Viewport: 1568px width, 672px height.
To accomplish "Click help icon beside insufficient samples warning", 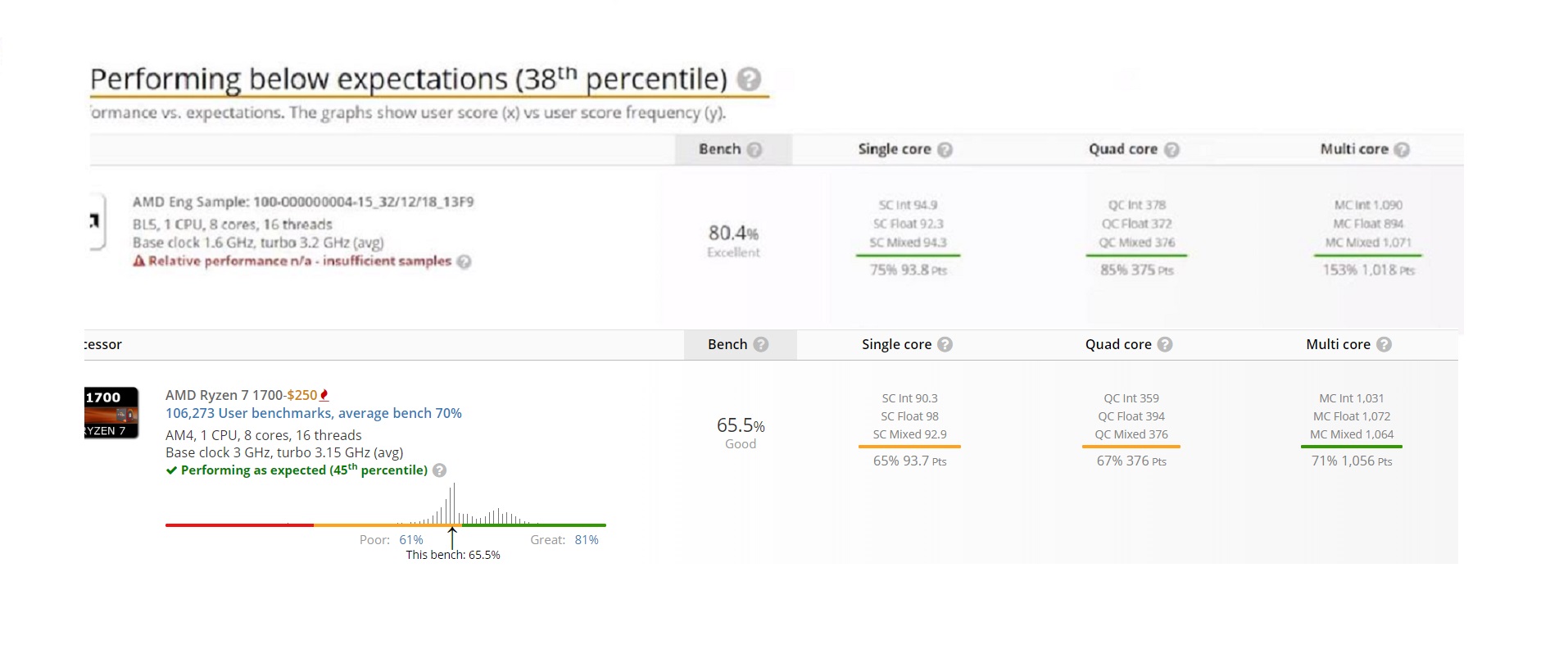I will point(464,262).
